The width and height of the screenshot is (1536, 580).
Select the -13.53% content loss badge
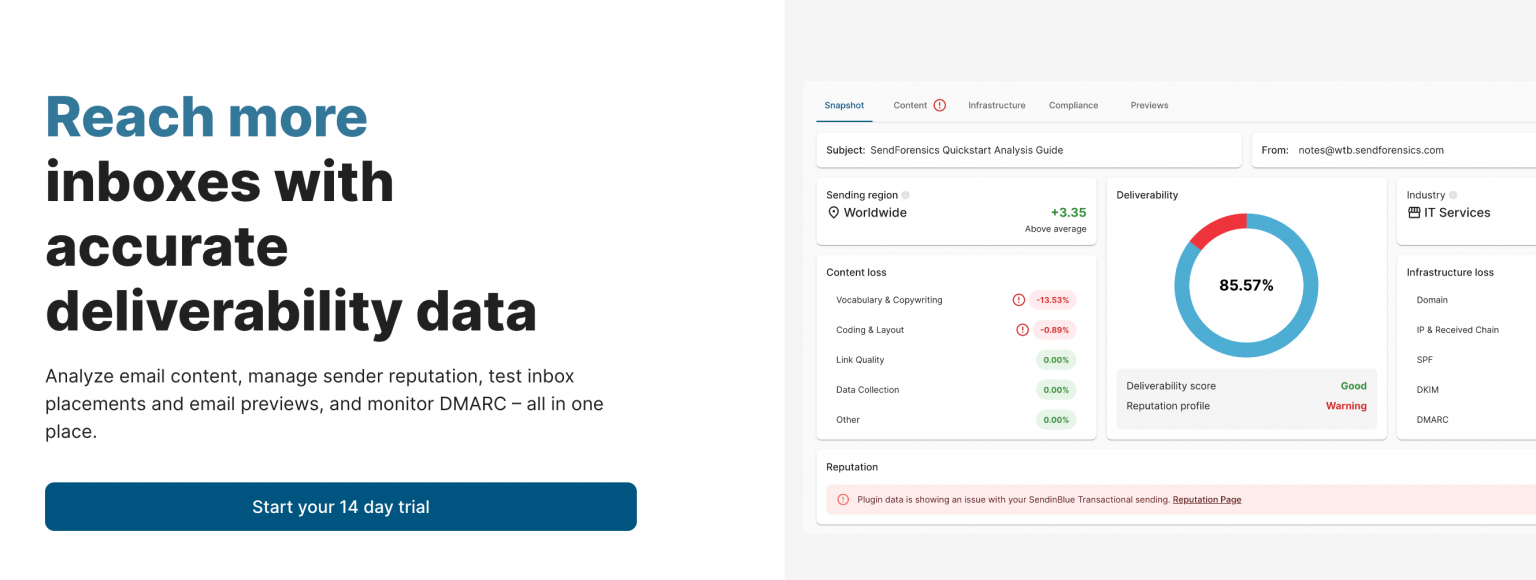1055,299
